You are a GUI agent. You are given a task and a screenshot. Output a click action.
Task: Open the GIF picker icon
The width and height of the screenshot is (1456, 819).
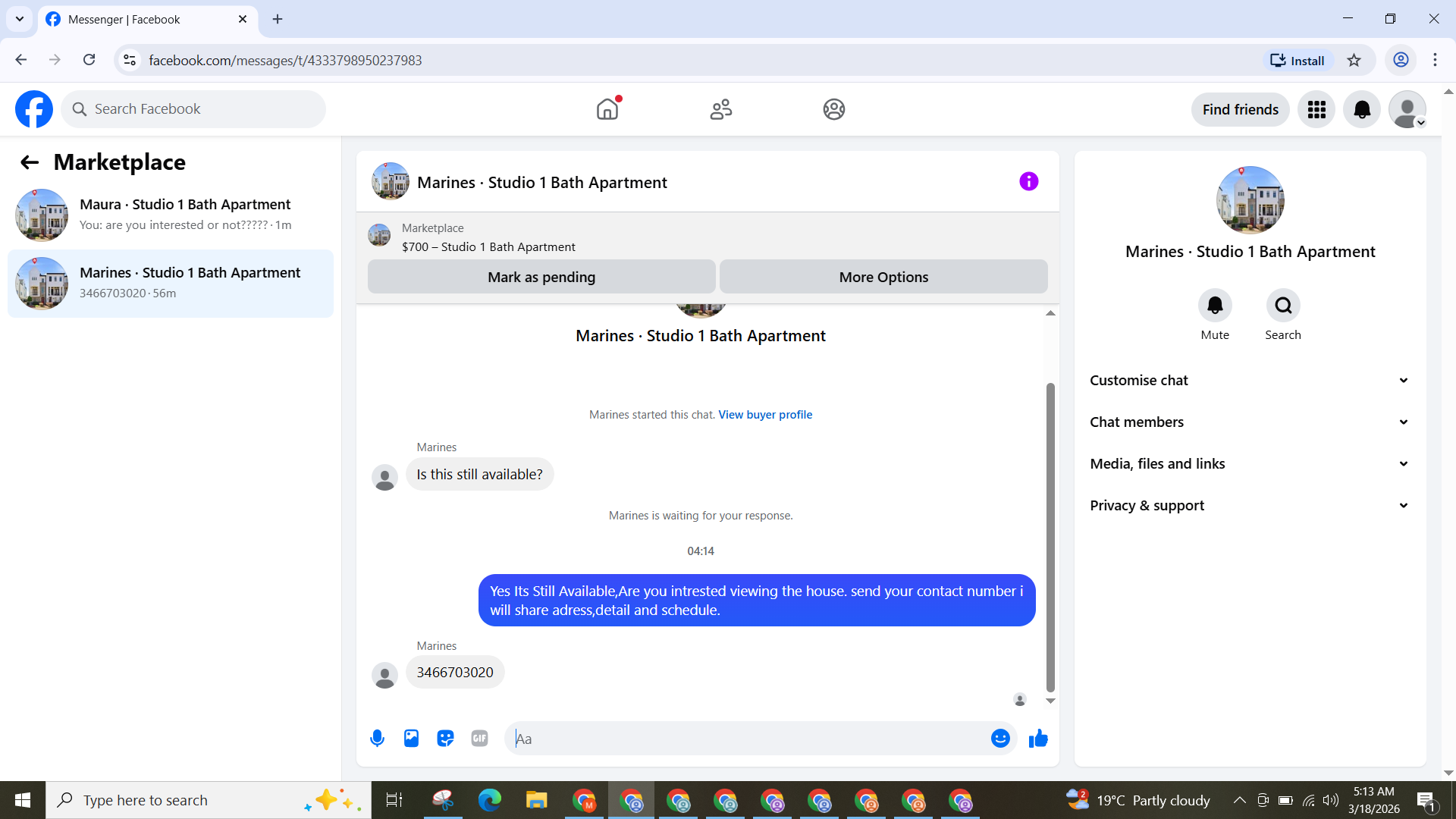(x=479, y=738)
